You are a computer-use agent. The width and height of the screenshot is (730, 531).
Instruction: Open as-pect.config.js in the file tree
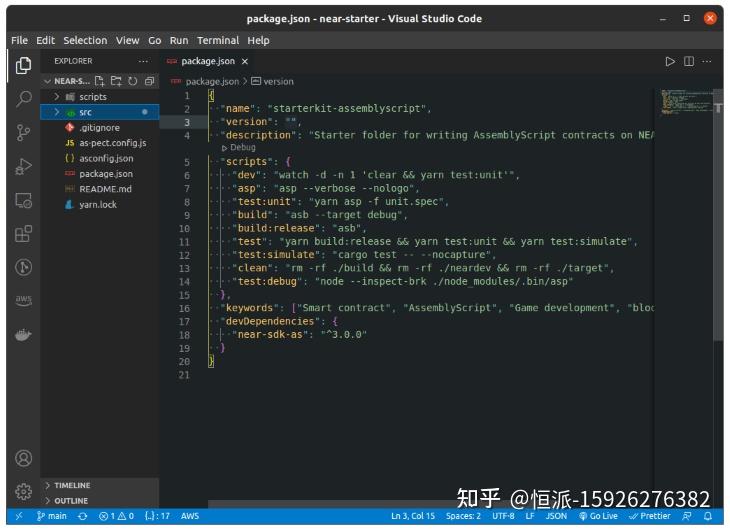(x=100, y=143)
